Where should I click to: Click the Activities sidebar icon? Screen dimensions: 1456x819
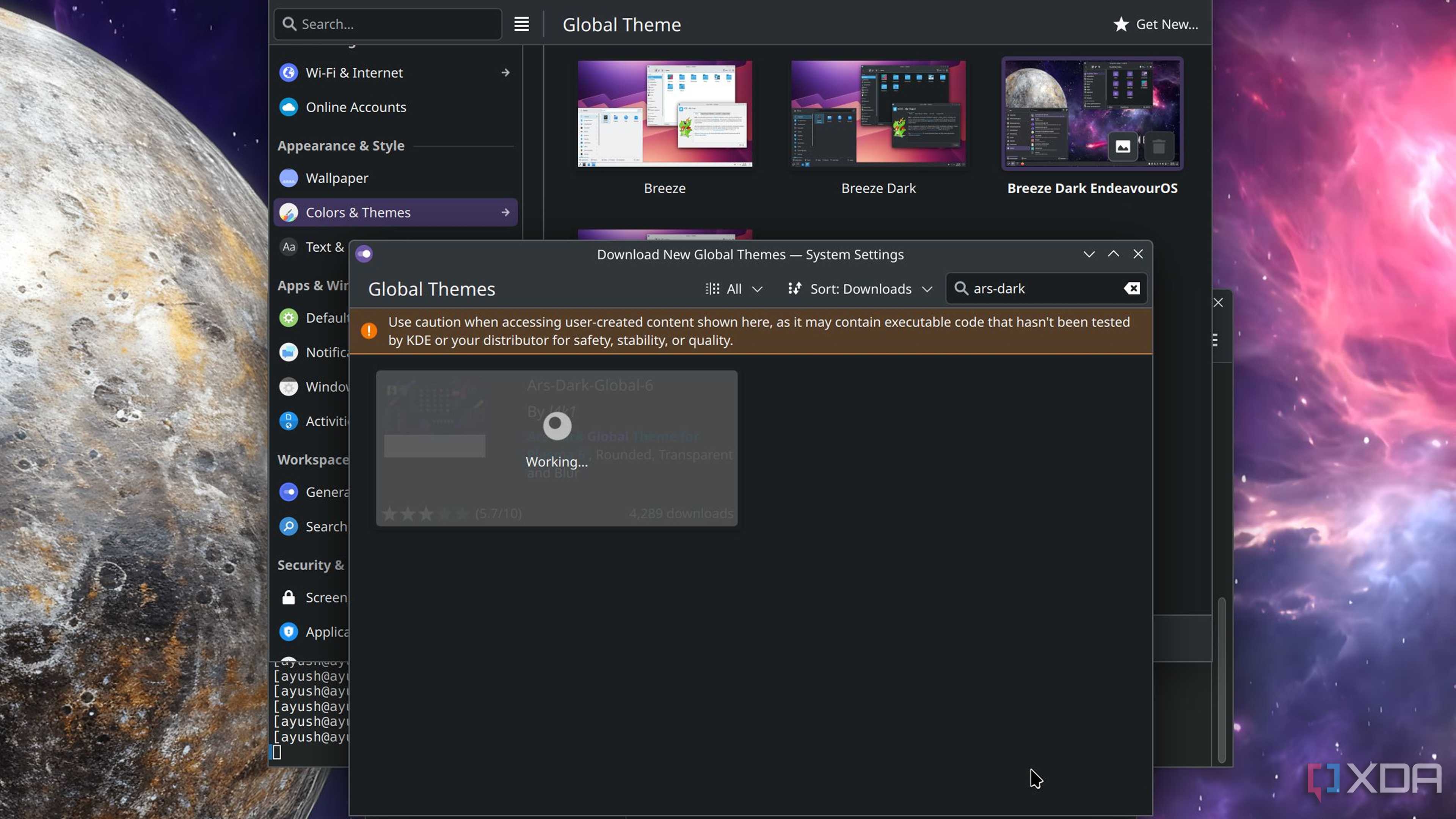(288, 421)
